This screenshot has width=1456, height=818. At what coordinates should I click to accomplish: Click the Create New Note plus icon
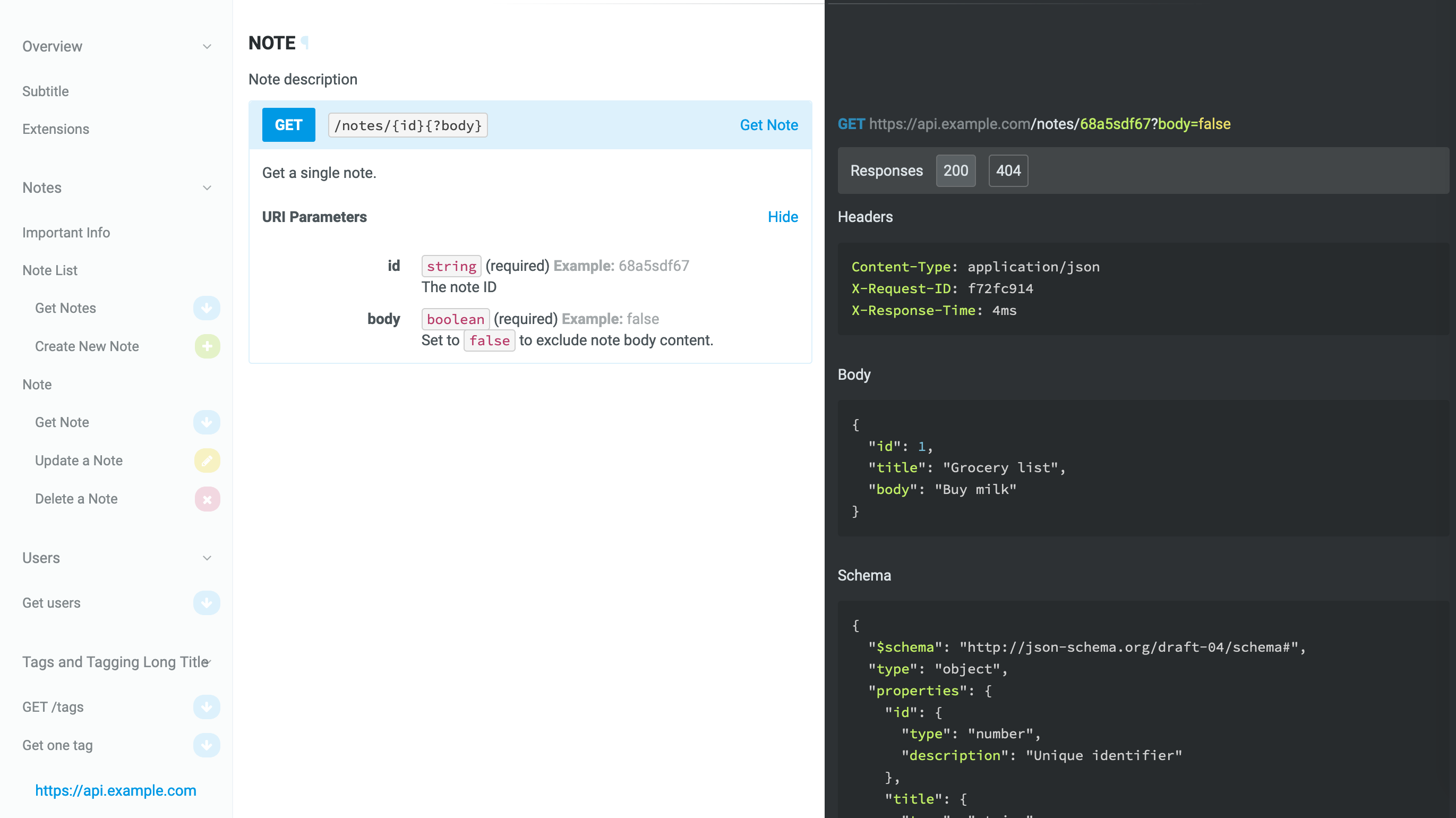(207, 346)
